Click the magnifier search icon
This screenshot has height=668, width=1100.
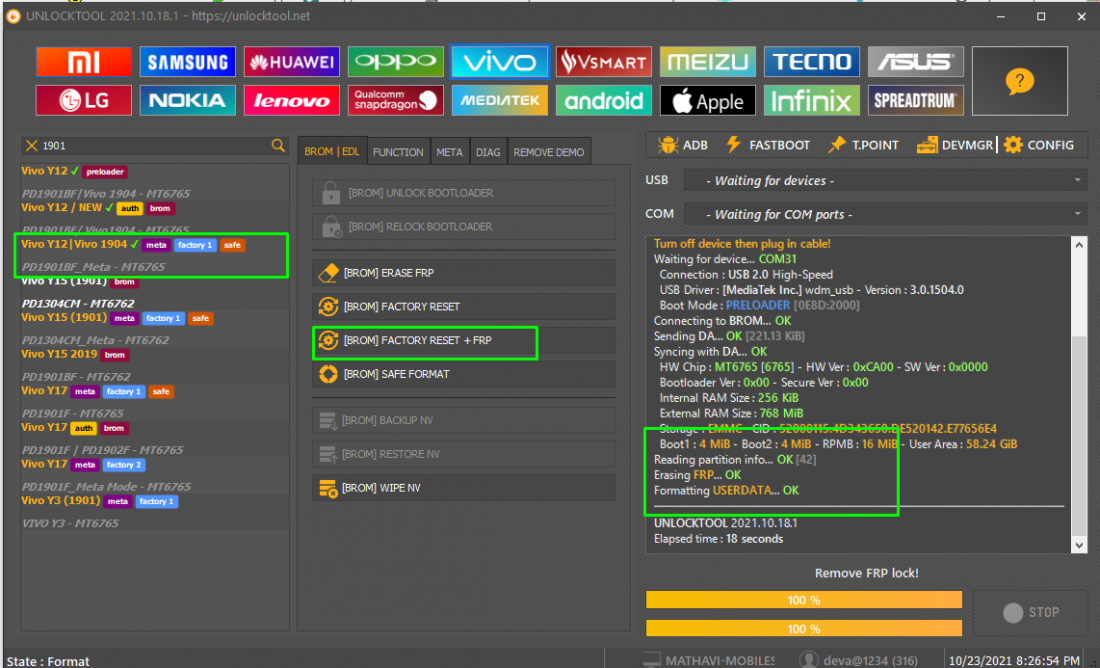278,145
